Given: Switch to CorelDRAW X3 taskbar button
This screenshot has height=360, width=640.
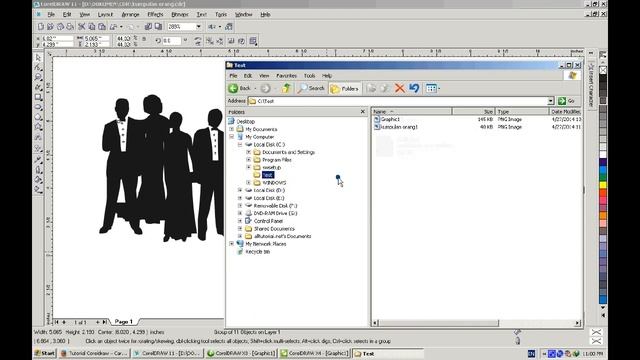Looking at the screenshot, I should (242, 353).
